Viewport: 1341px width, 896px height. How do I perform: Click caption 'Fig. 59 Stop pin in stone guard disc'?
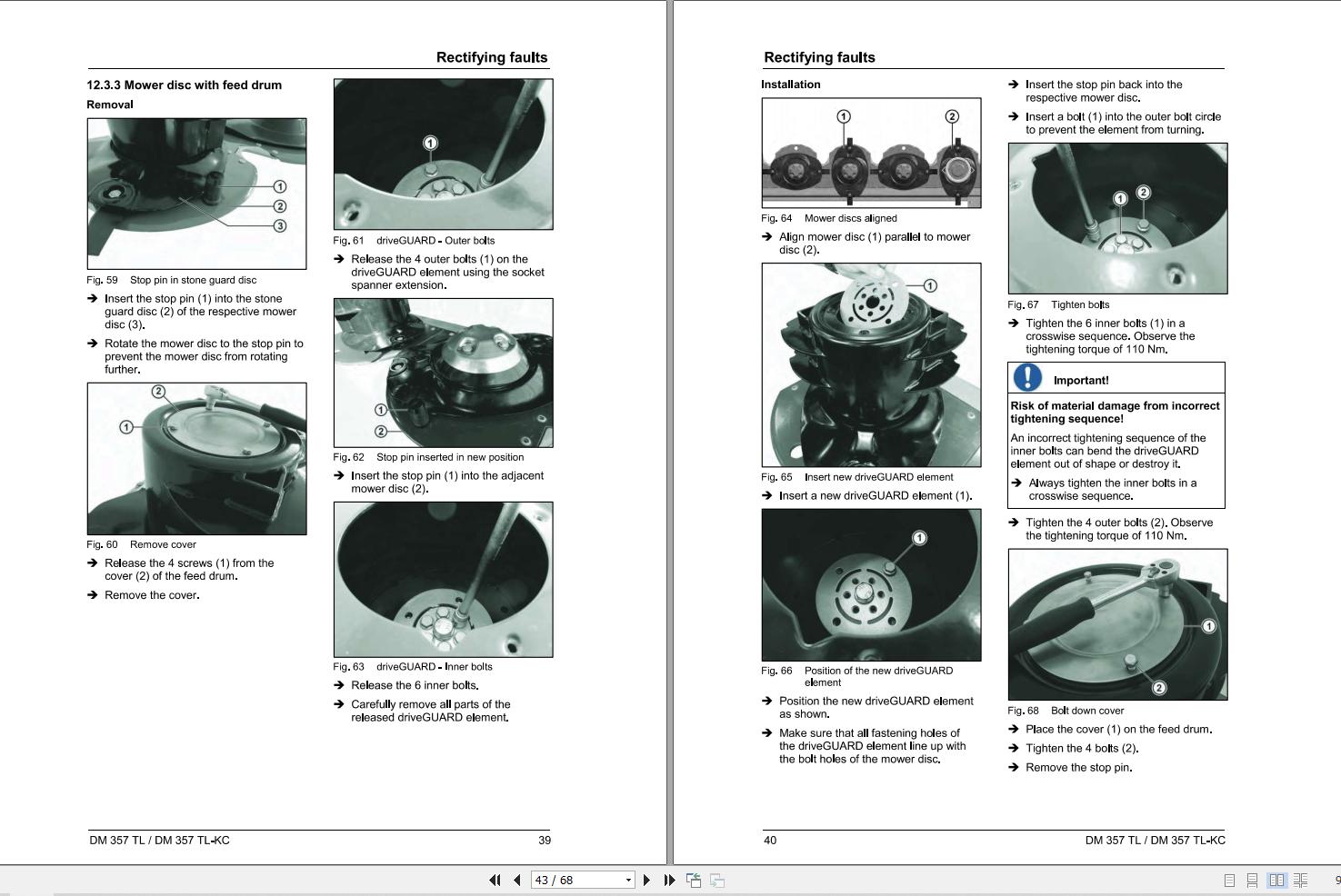[172, 280]
